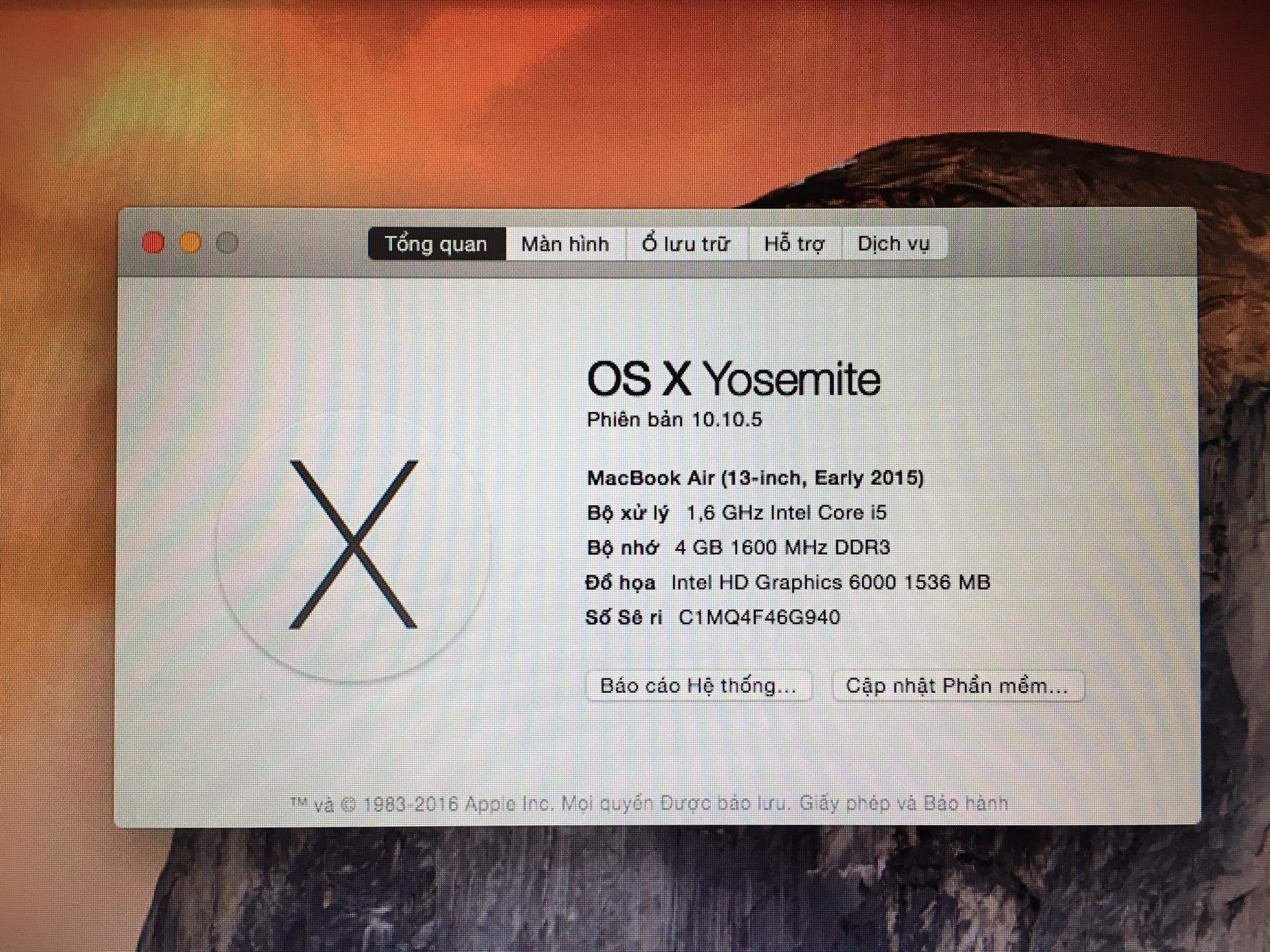Image resolution: width=1270 pixels, height=952 pixels.
Task: Open the Bảo hành link in footer
Action: click(966, 803)
